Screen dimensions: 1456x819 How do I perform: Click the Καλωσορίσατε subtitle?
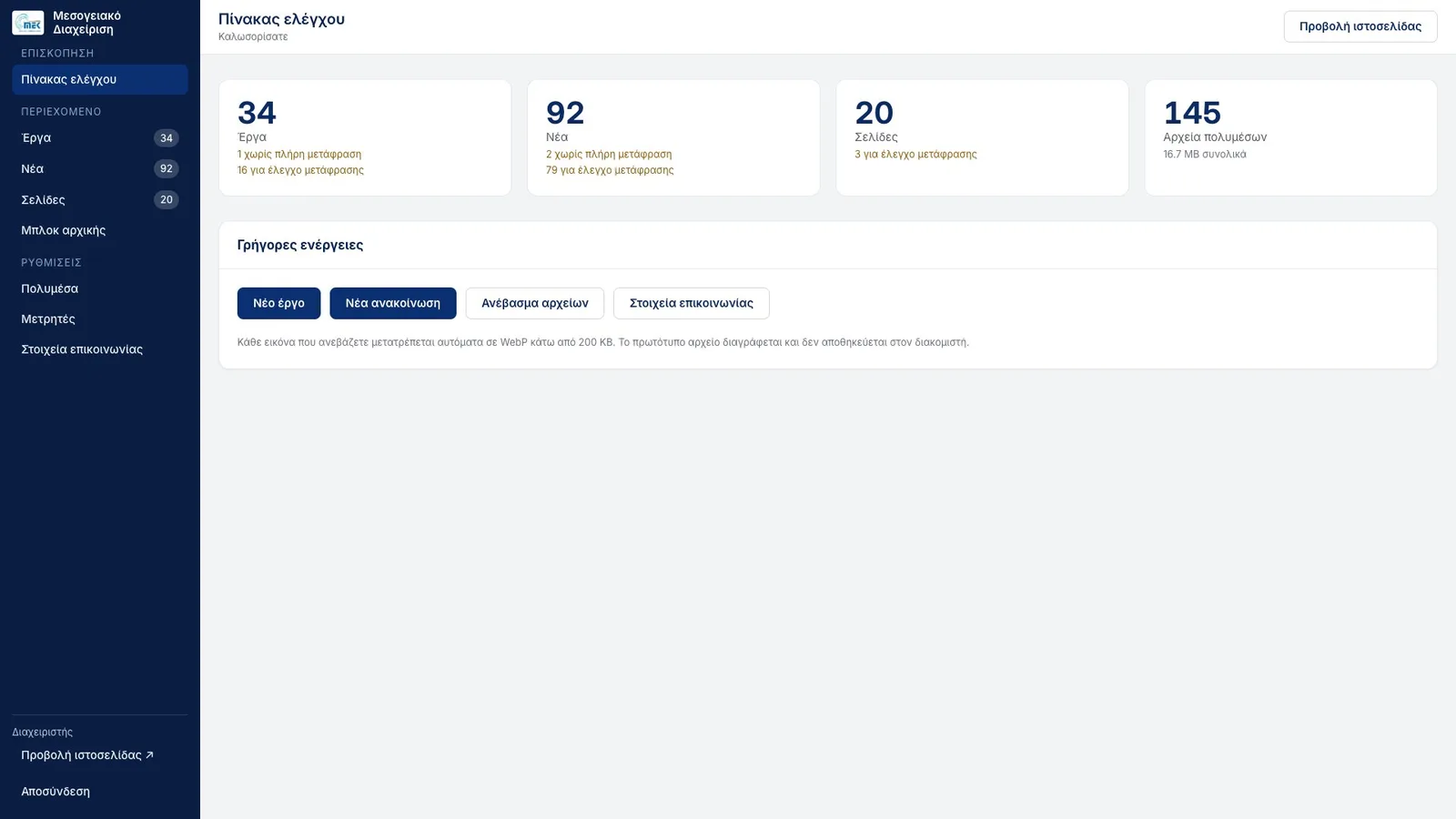point(253,37)
